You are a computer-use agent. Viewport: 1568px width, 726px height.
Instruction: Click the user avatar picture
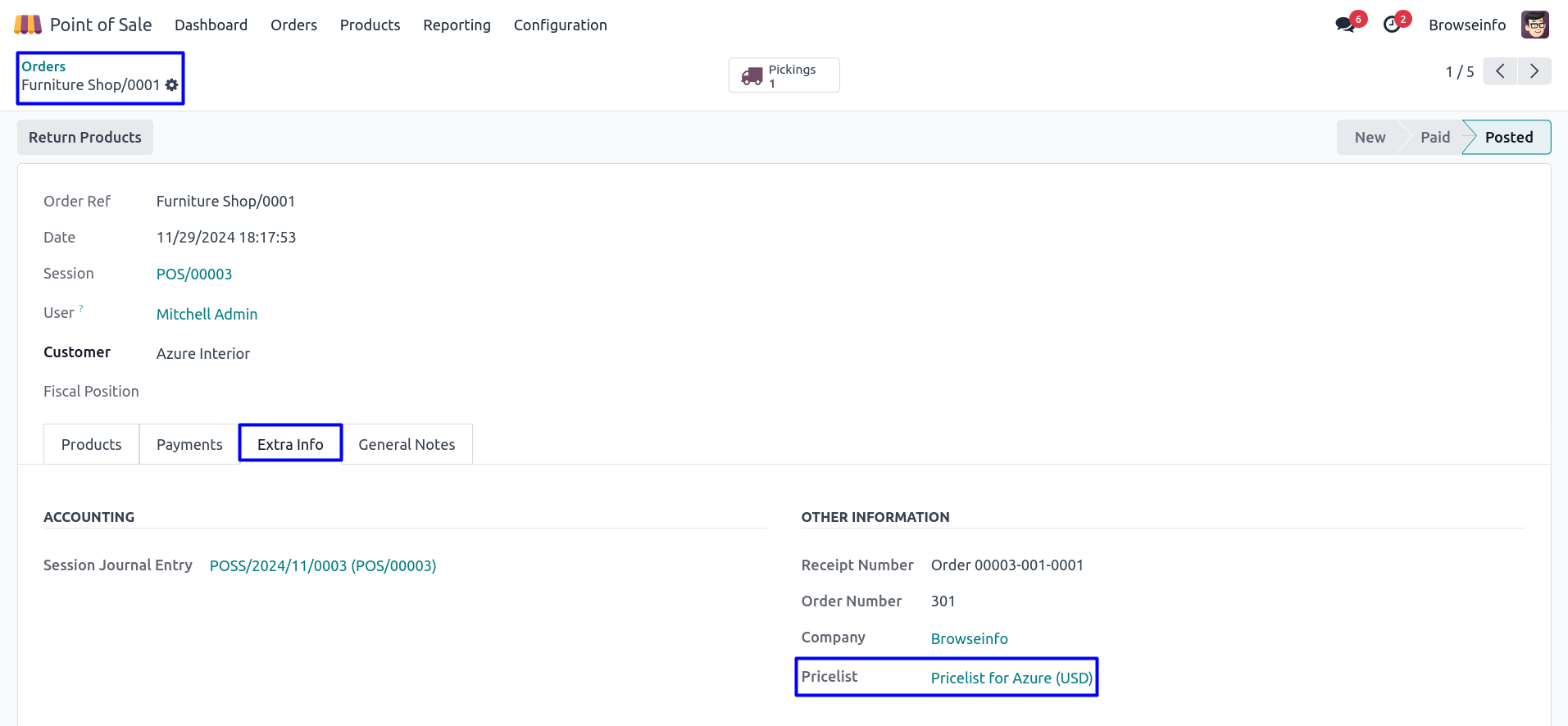coord(1534,25)
